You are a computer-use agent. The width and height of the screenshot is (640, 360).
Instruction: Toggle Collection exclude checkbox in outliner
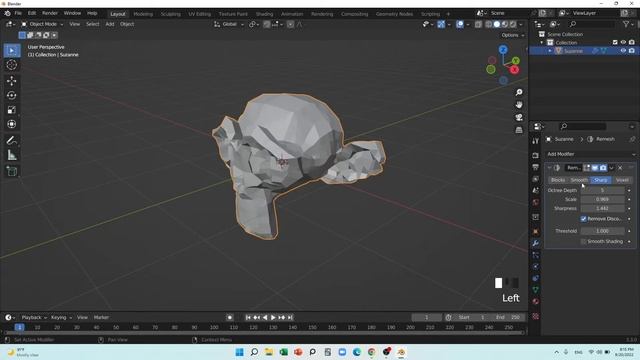pyautogui.click(x=615, y=42)
